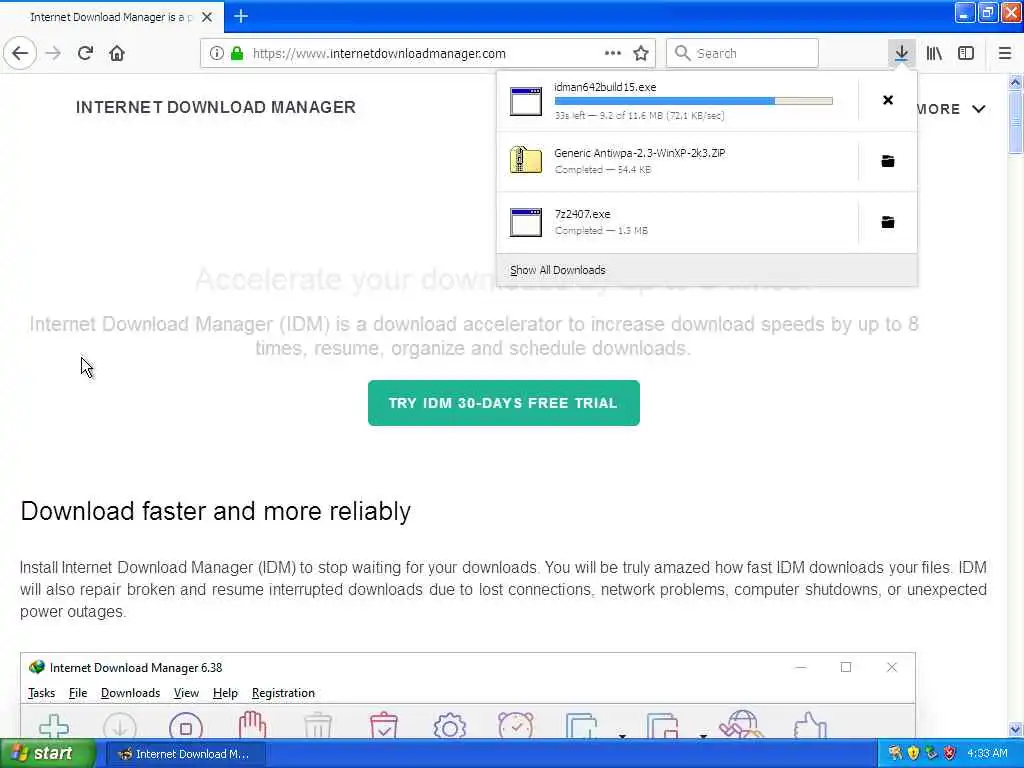
Task: Toggle the downloads panel arrow button
Action: point(901,53)
